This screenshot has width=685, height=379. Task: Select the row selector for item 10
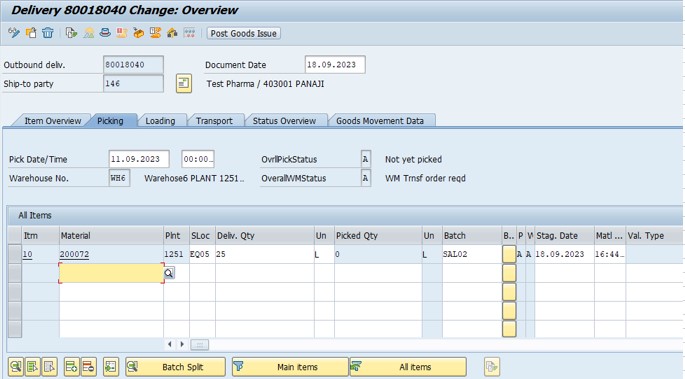click(x=15, y=254)
